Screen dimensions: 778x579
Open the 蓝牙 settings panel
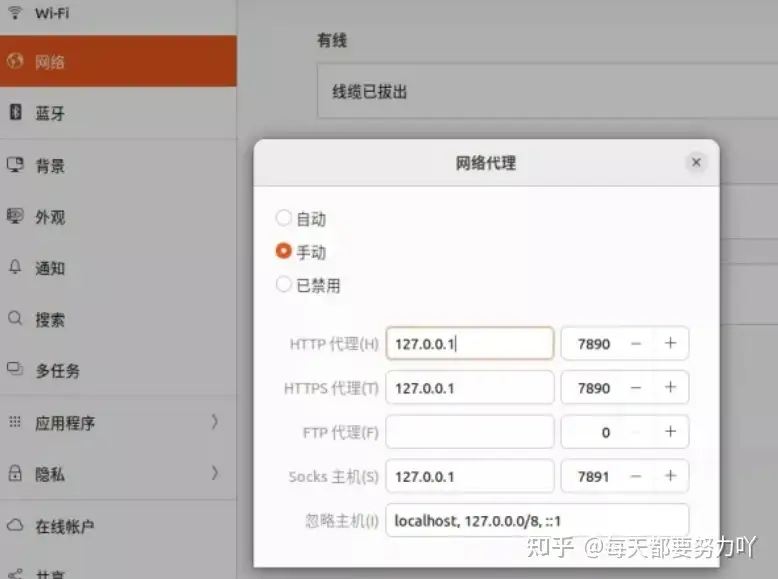(x=118, y=113)
